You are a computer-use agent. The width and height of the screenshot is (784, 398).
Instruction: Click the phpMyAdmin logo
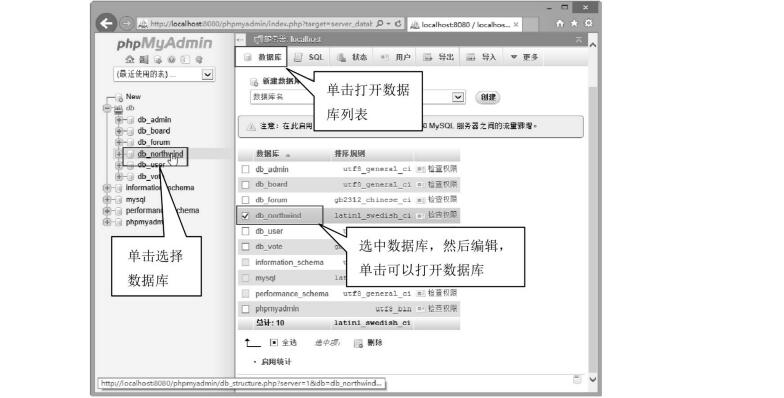point(164,44)
